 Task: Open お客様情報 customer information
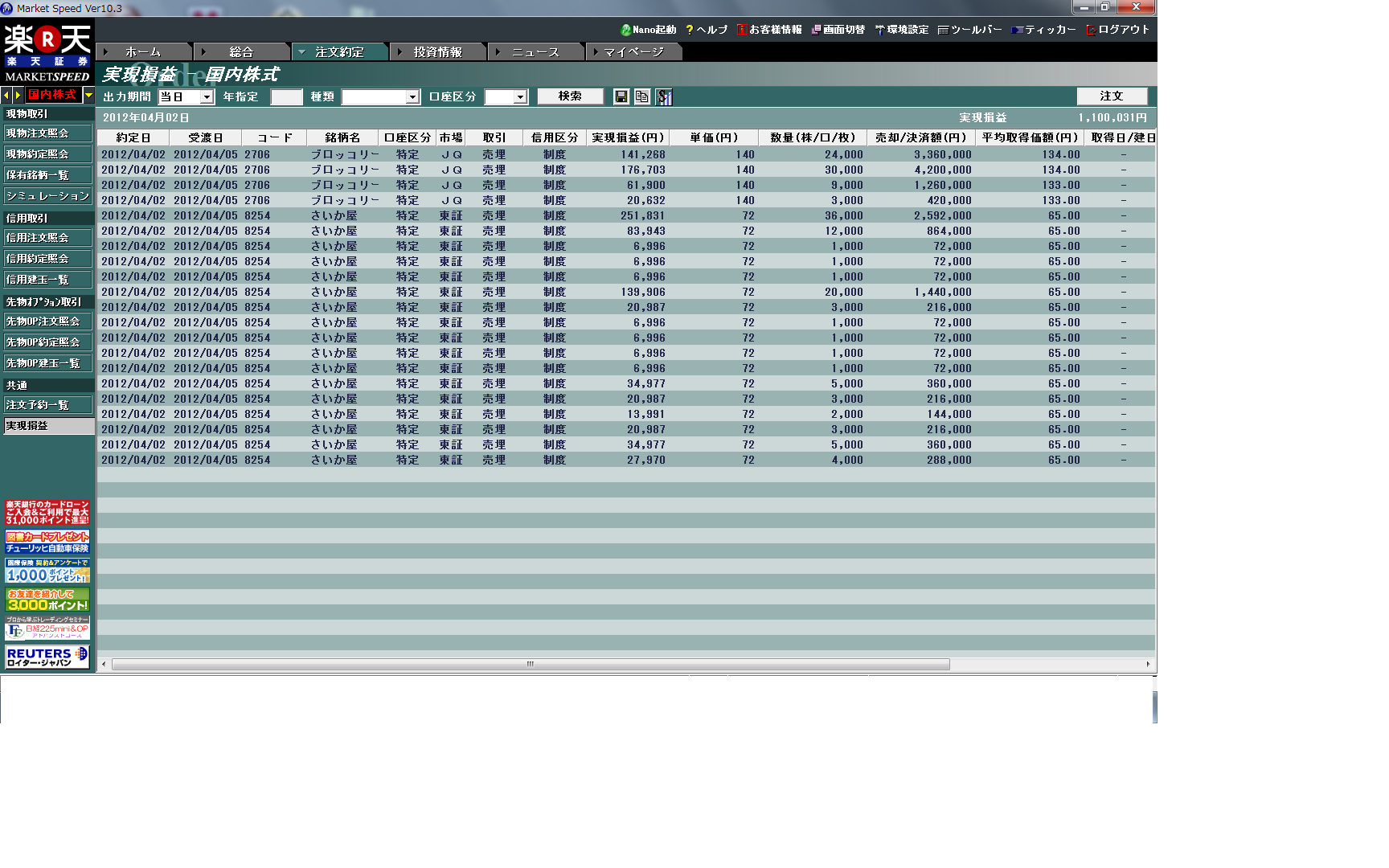coord(769,30)
